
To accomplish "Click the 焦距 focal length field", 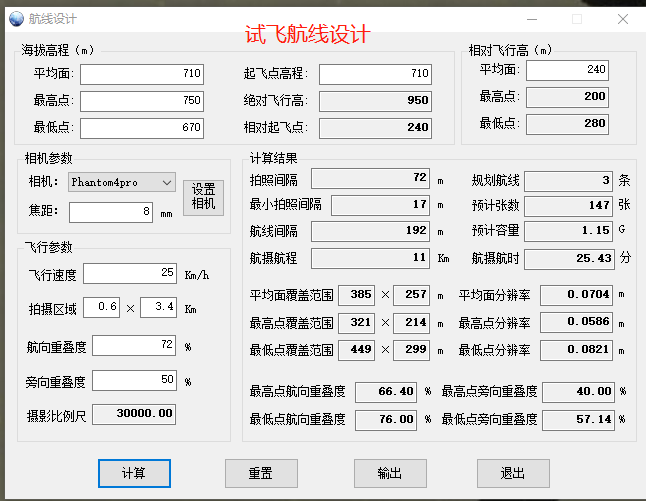I will 111,212.
